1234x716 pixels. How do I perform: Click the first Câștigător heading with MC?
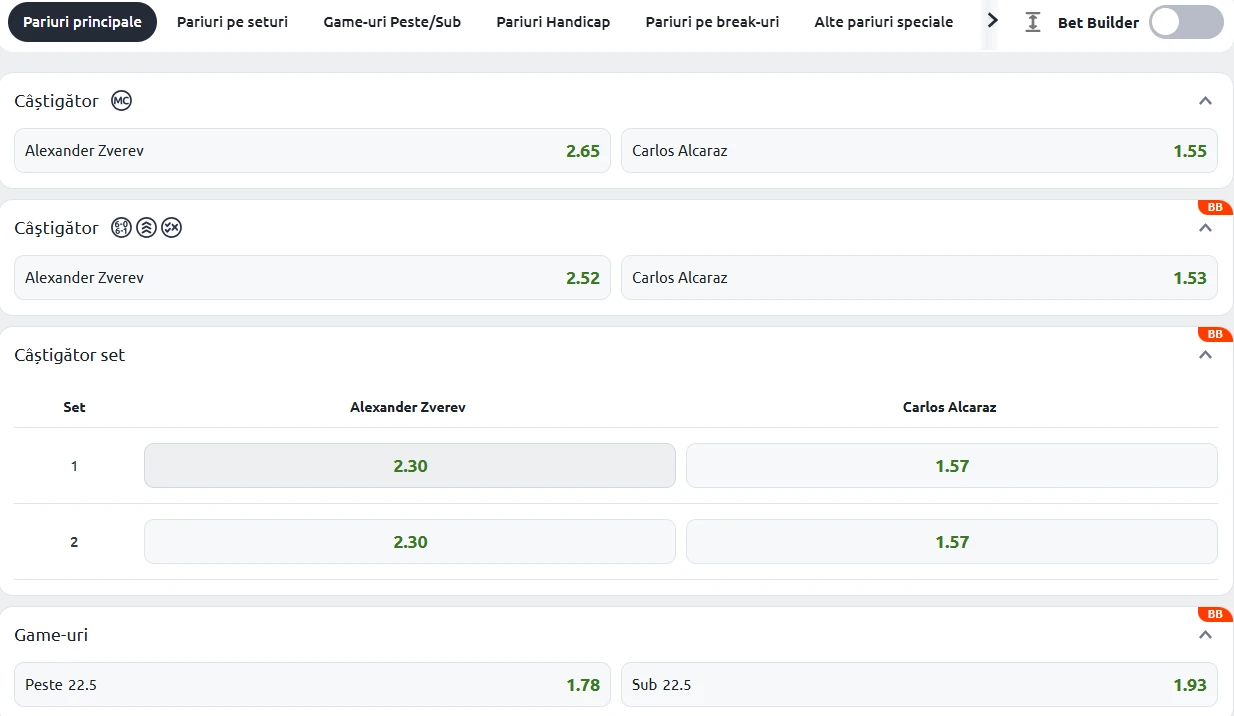click(x=57, y=101)
